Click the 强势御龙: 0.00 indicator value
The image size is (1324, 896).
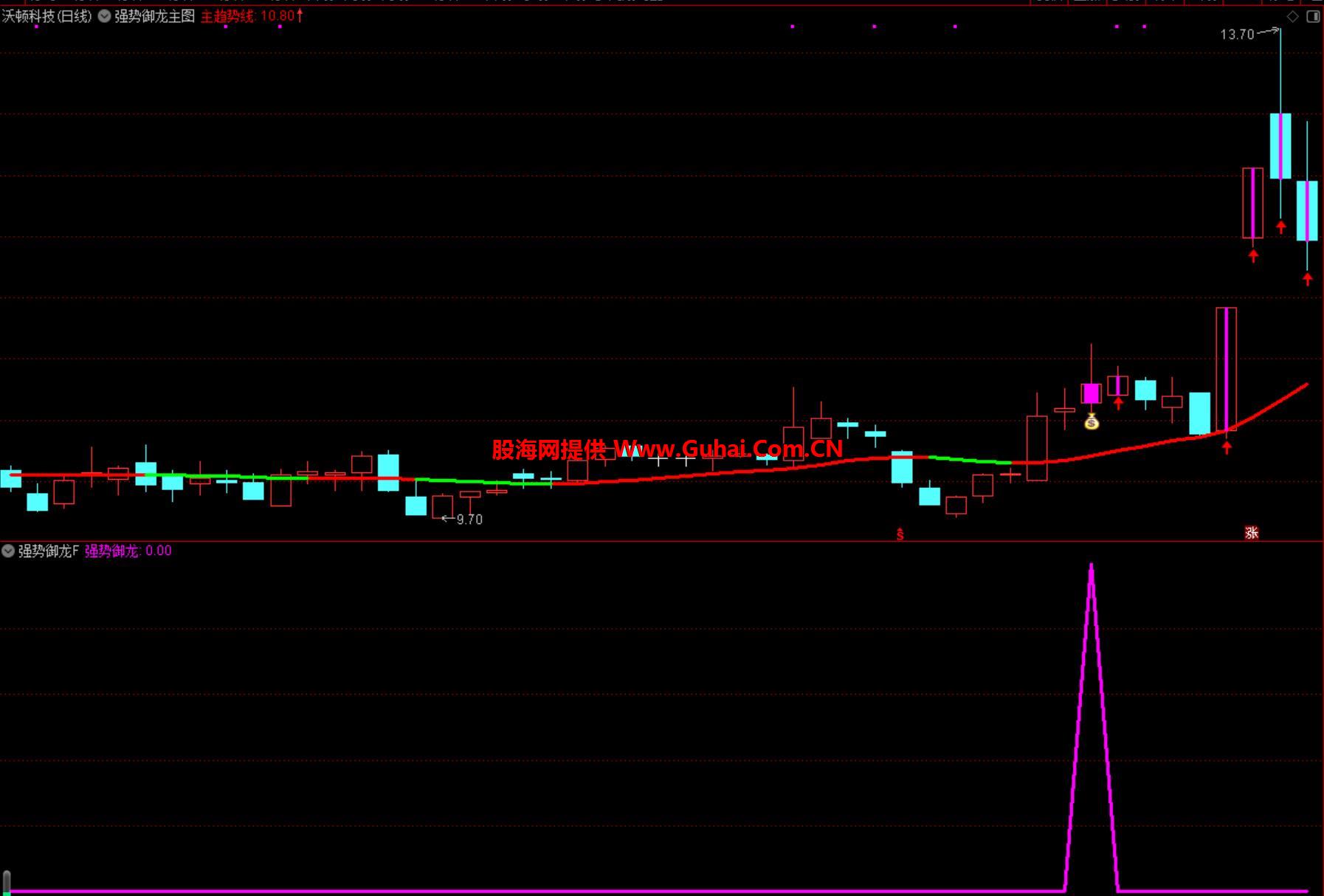(x=128, y=551)
